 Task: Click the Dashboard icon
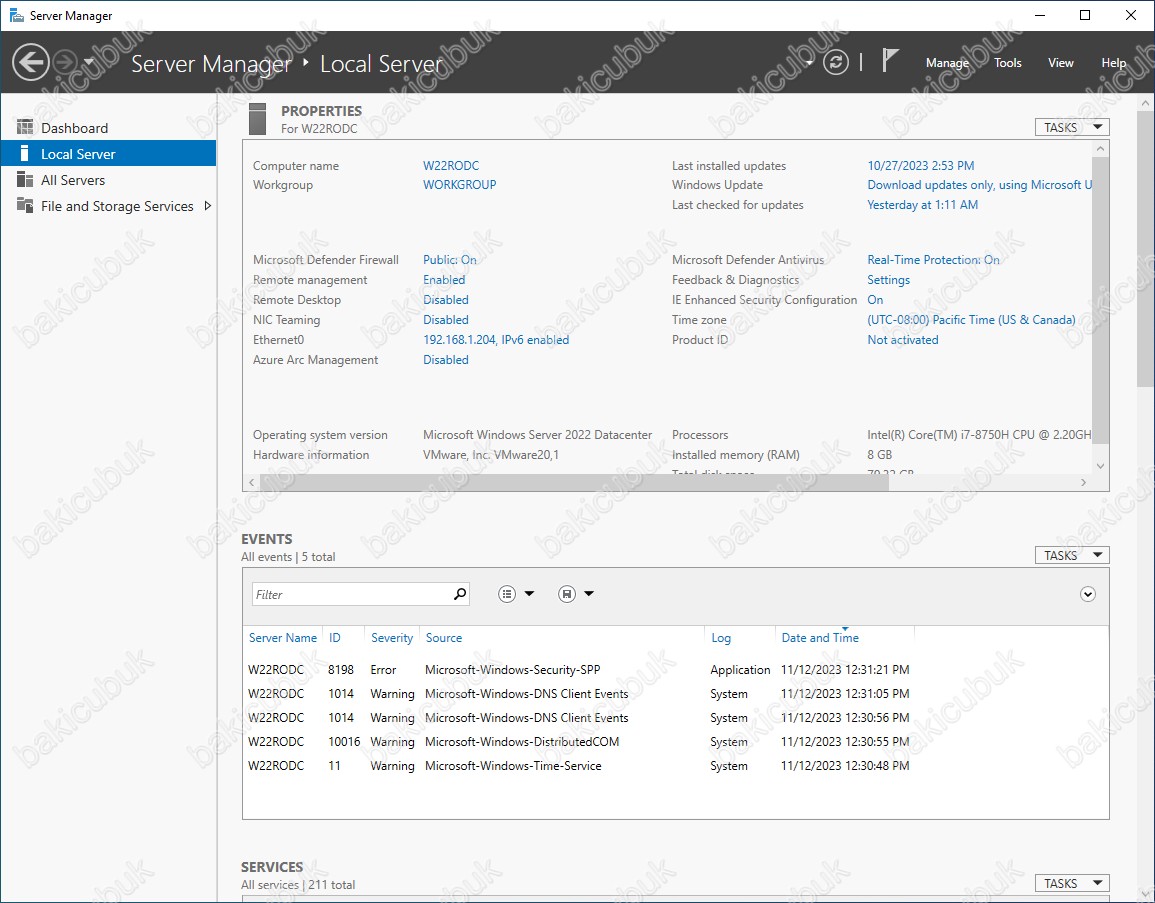point(25,127)
